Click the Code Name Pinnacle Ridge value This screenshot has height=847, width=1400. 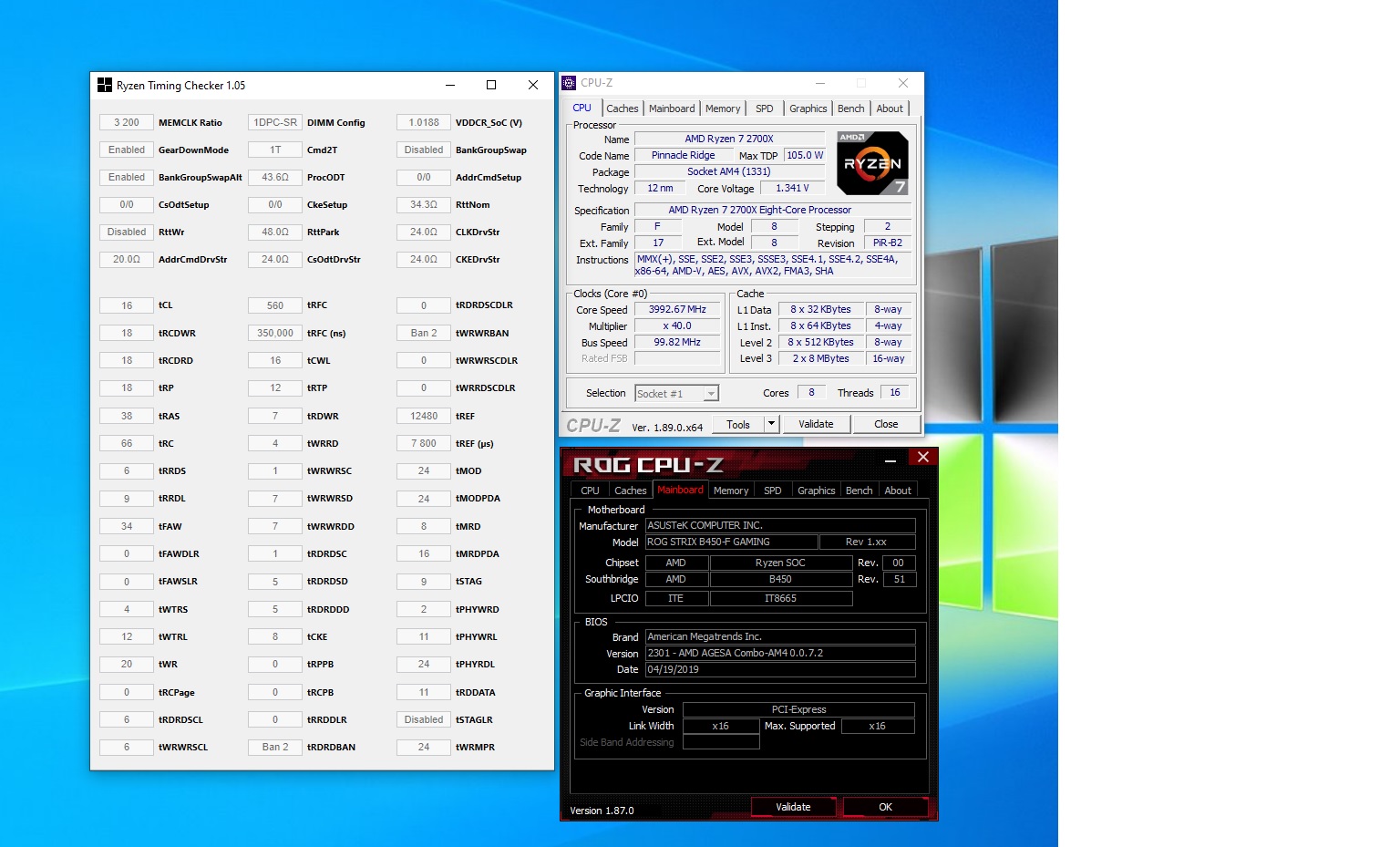click(683, 156)
